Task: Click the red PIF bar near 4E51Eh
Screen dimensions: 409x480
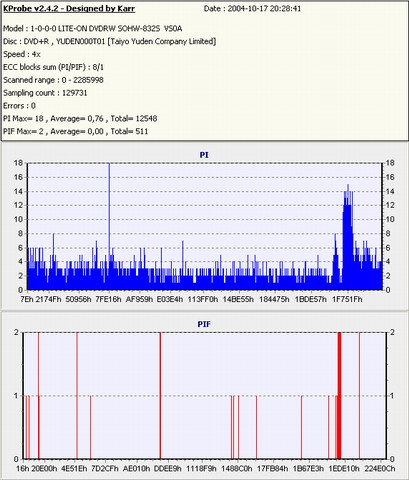Action: pyautogui.click(x=77, y=396)
